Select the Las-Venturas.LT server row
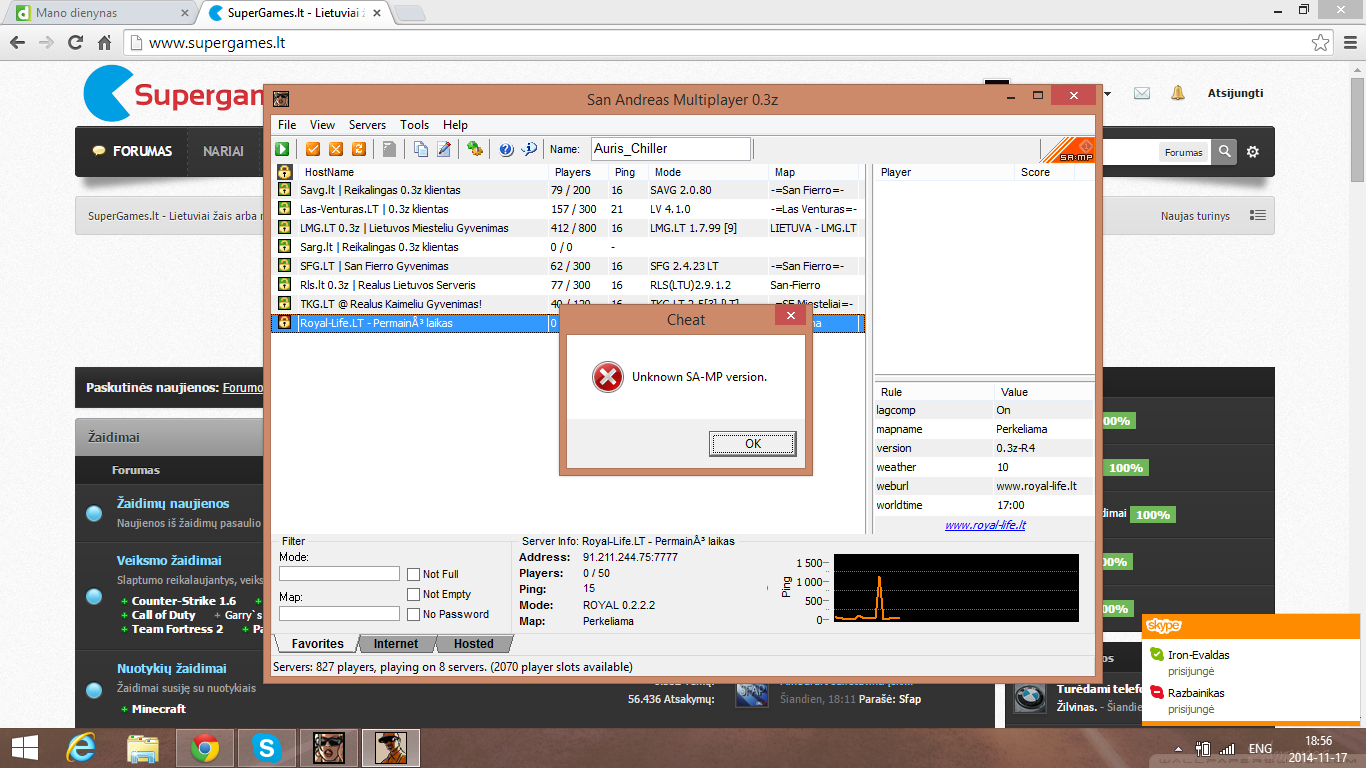 pyautogui.click(x=568, y=209)
